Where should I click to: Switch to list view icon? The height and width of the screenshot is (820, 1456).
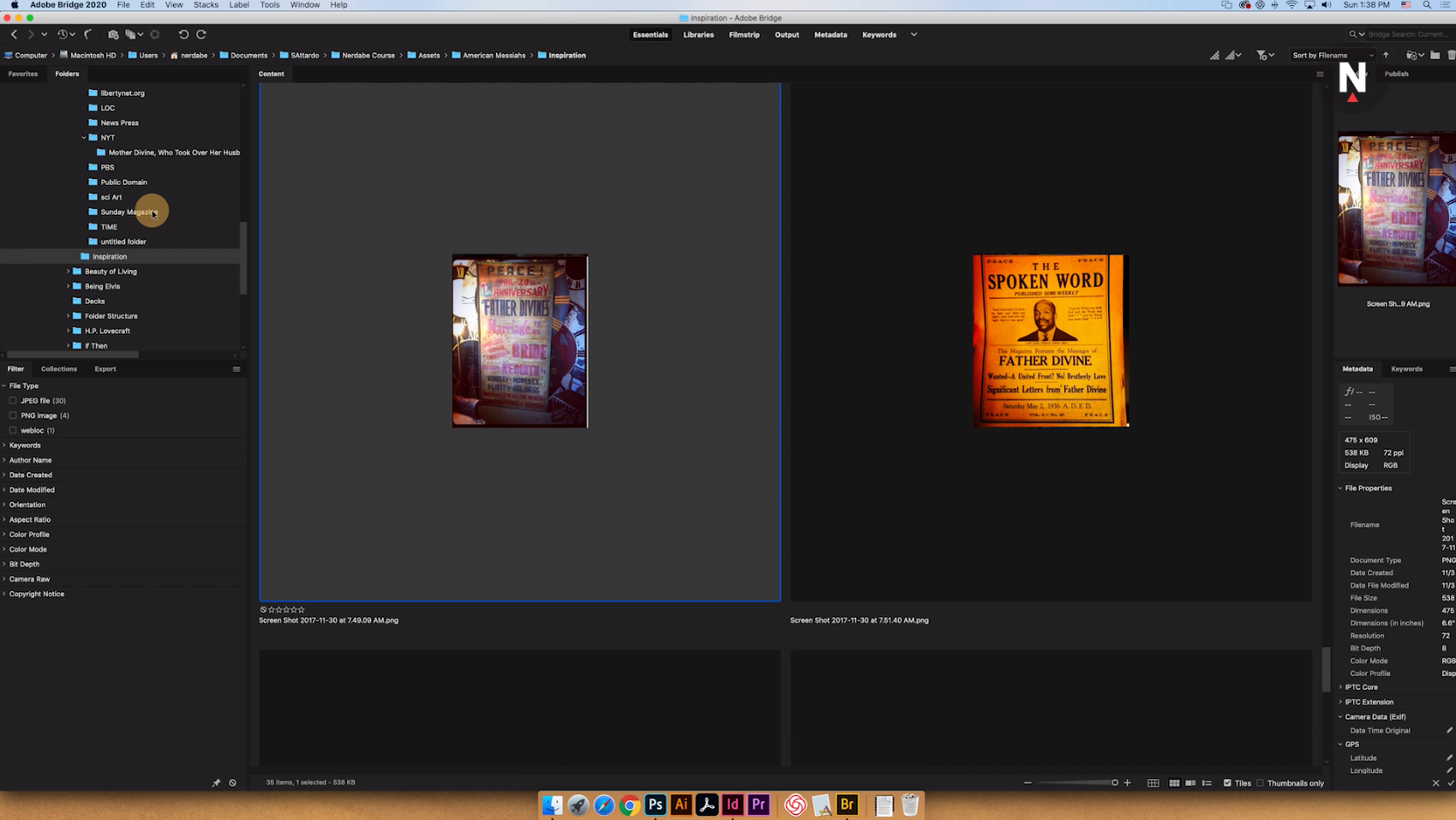tap(1207, 783)
